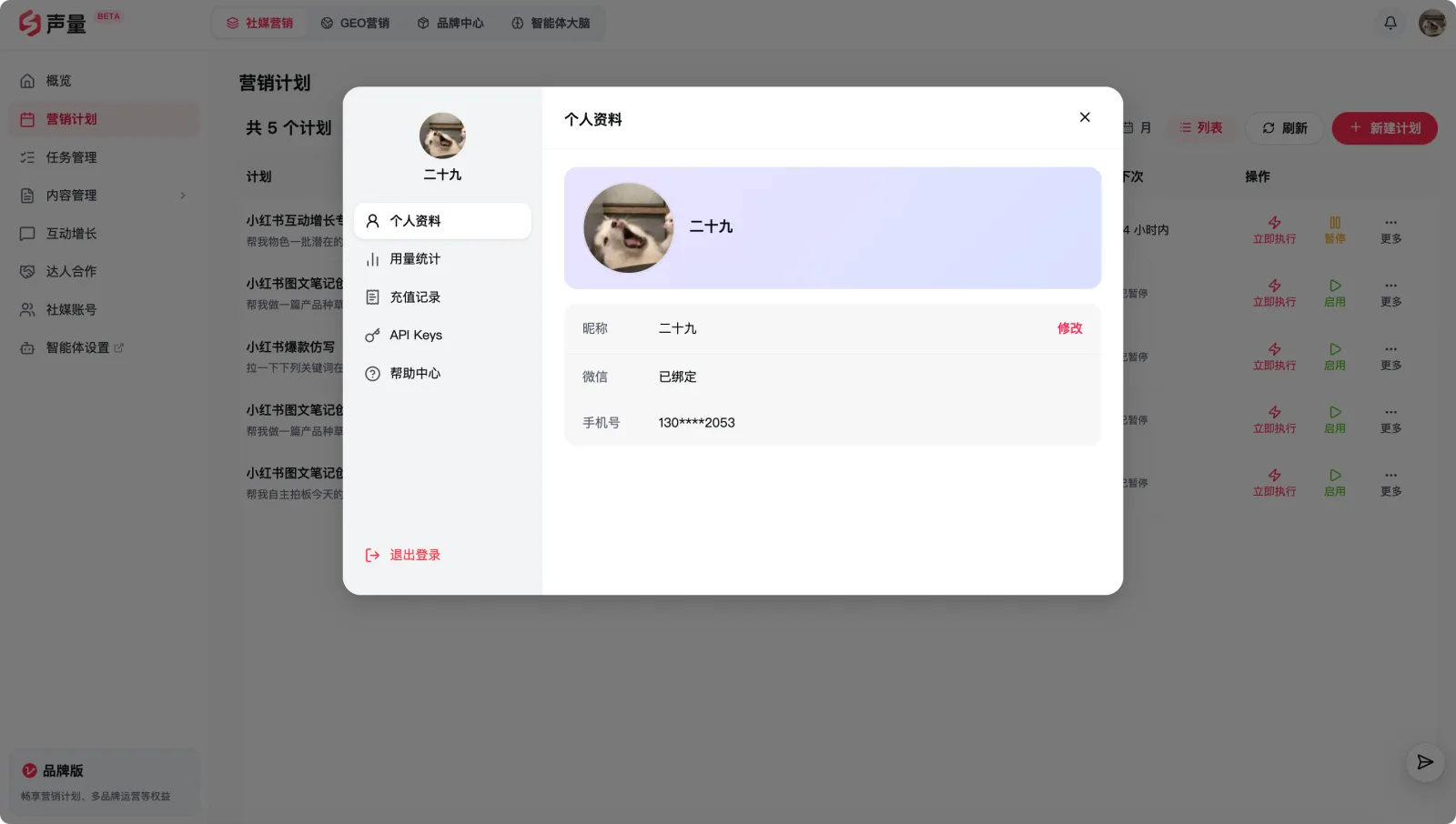Click 启用 in the last plan row

(x=1335, y=483)
